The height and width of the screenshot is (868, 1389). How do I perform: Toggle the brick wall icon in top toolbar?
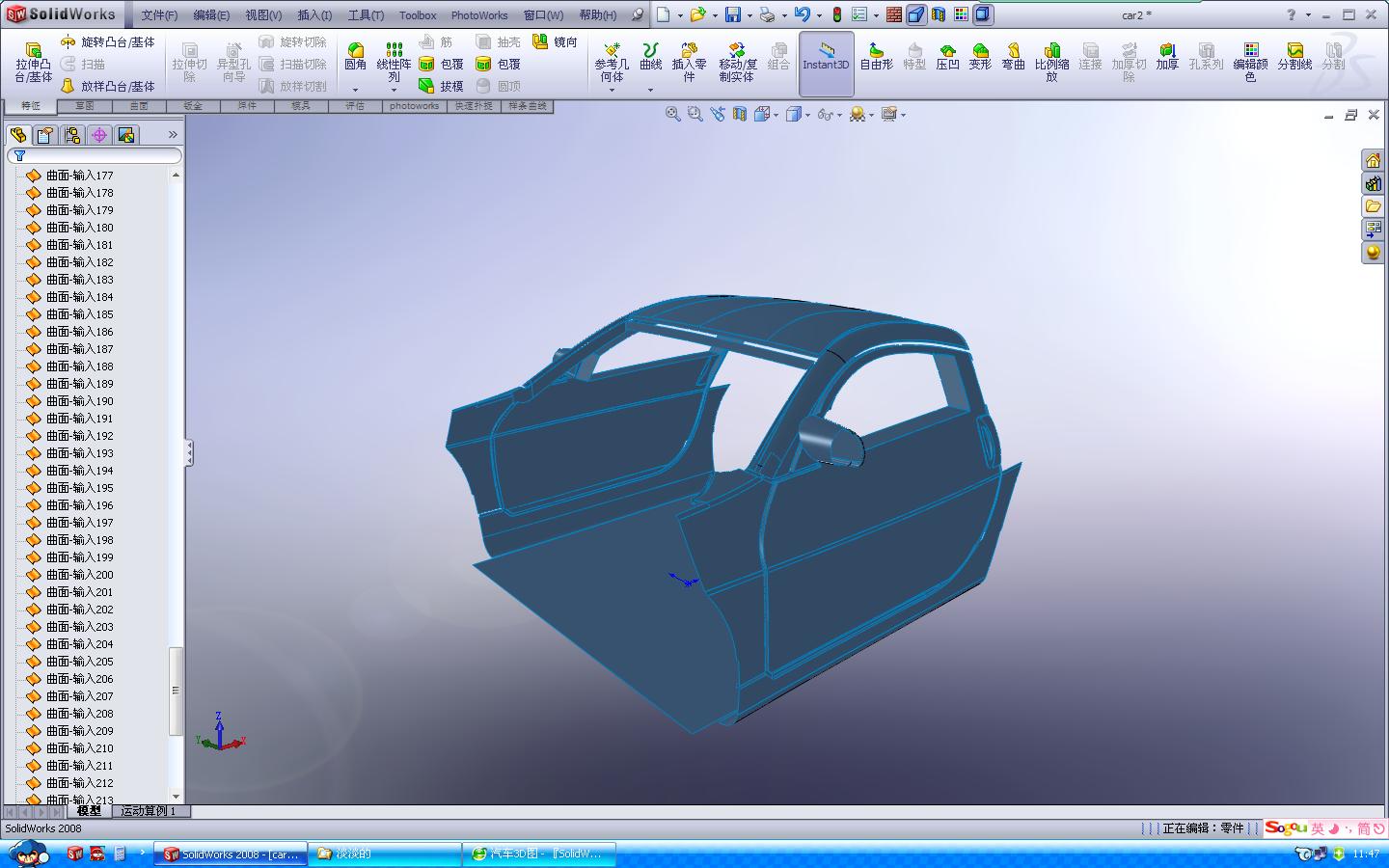[894, 14]
